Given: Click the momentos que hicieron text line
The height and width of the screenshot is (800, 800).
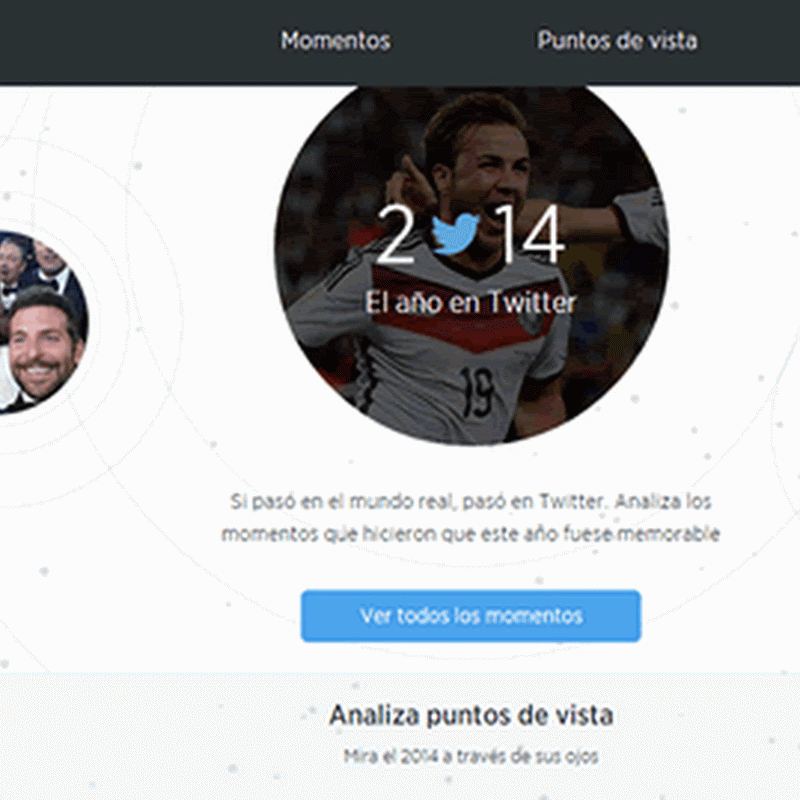Looking at the screenshot, I should 470,534.
